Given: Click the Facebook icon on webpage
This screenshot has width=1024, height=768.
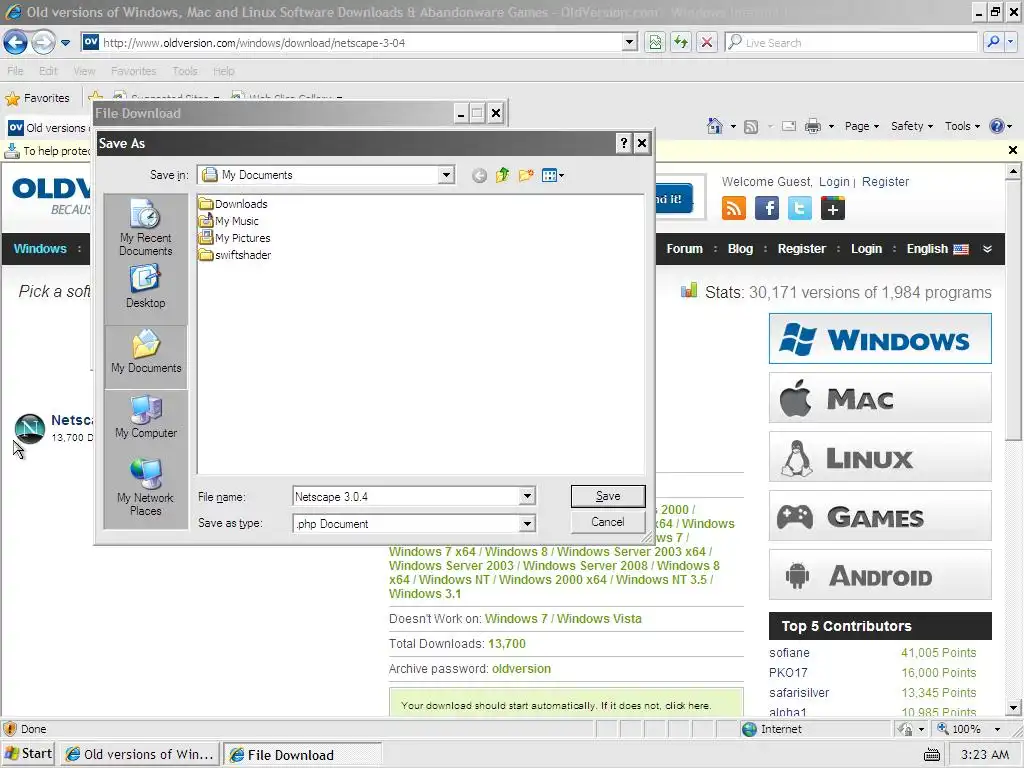Looking at the screenshot, I should tap(767, 208).
